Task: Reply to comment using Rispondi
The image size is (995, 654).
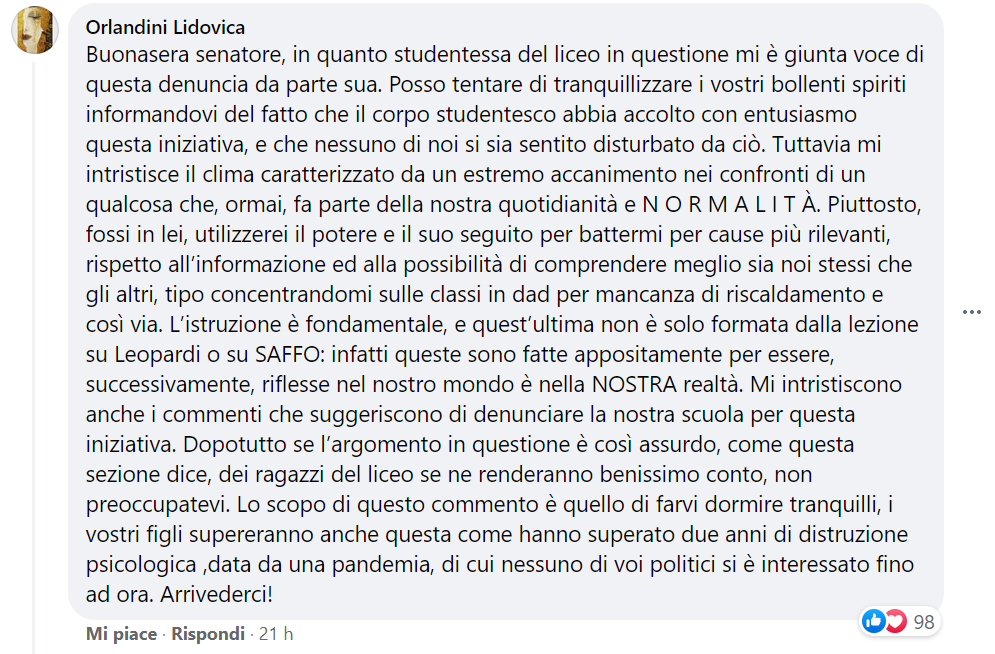Action: (x=208, y=634)
